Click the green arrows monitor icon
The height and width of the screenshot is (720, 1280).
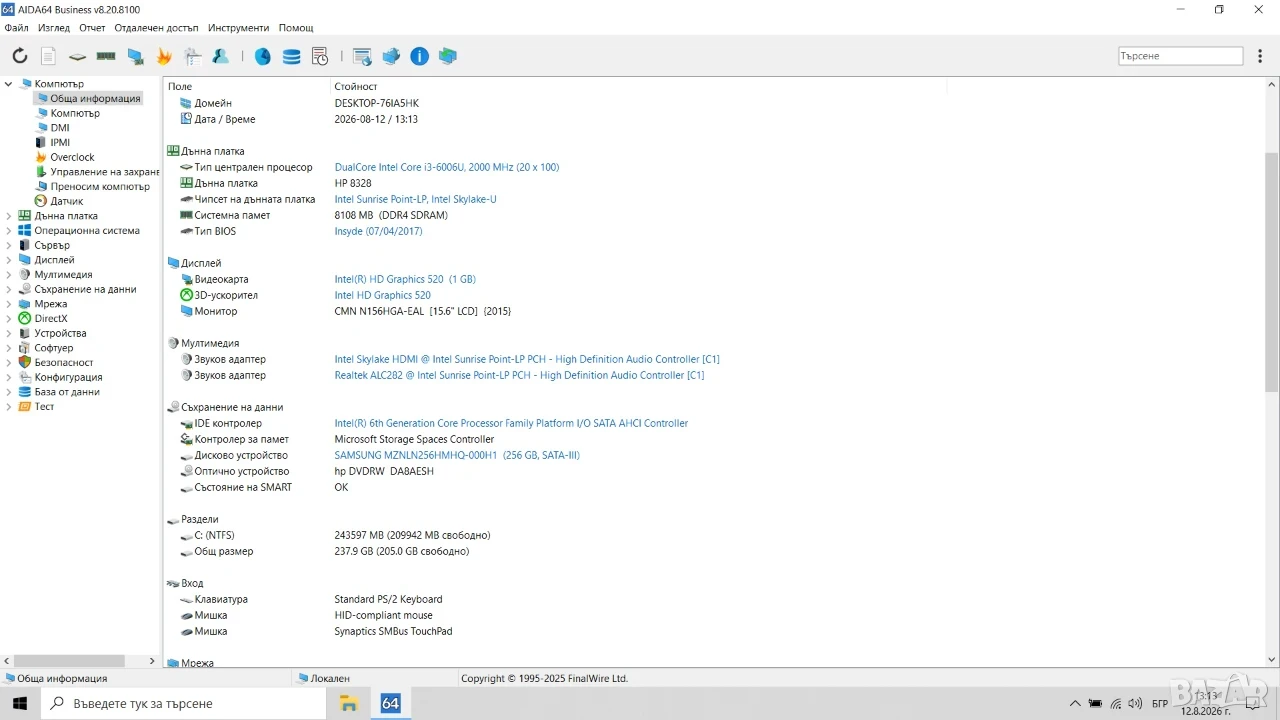(x=448, y=56)
